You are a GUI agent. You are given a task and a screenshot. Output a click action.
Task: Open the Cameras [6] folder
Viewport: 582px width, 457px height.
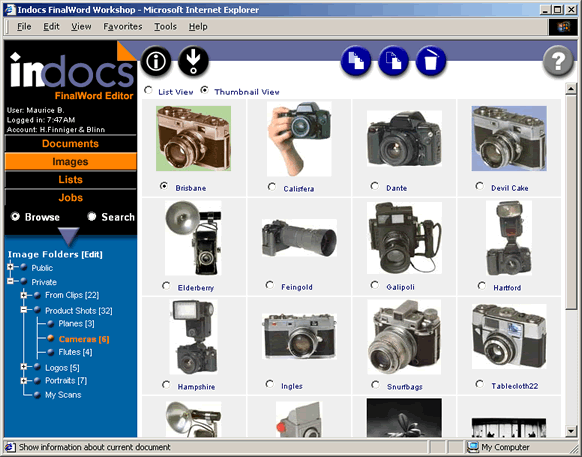pyautogui.click(x=84, y=339)
